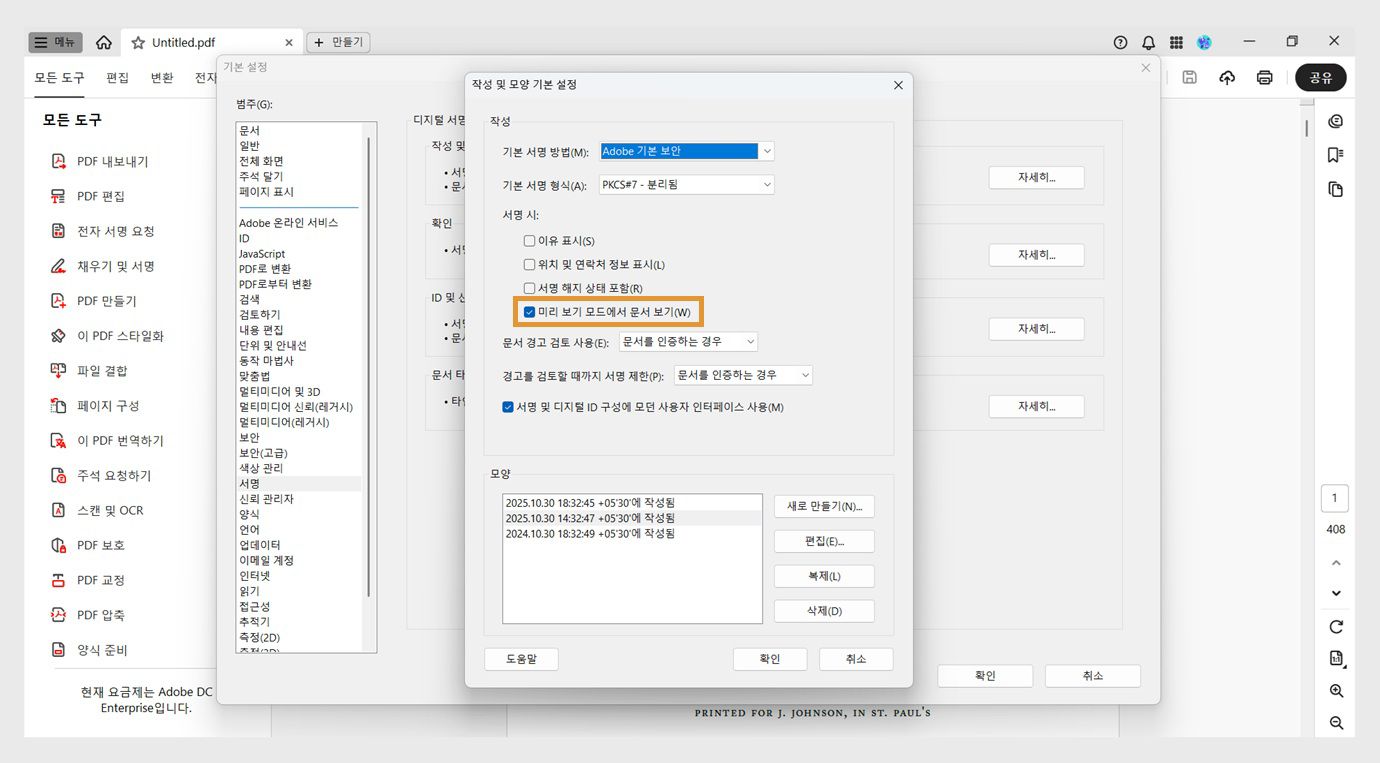1380x763 pixels.
Task: Switch to 변환 tab
Action: click(x=162, y=78)
